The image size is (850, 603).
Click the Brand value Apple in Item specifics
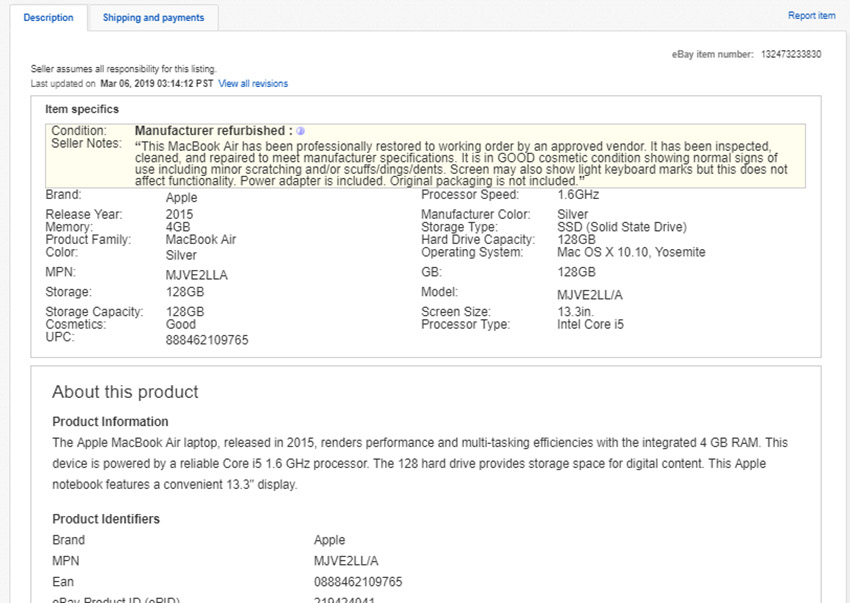pyautogui.click(x=182, y=198)
